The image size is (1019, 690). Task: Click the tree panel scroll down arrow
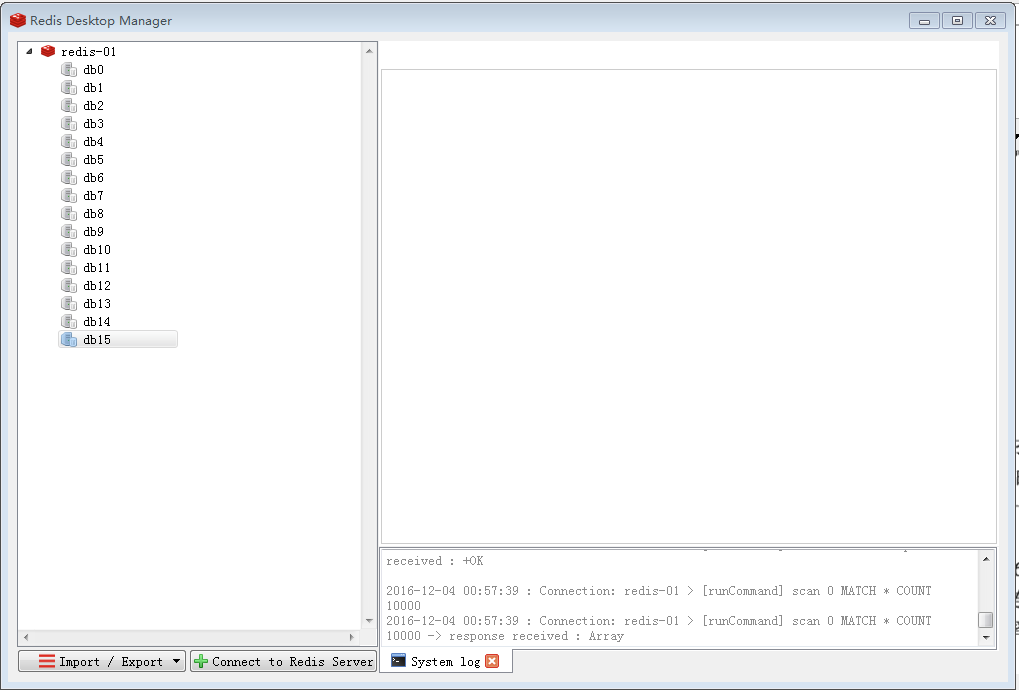point(369,621)
